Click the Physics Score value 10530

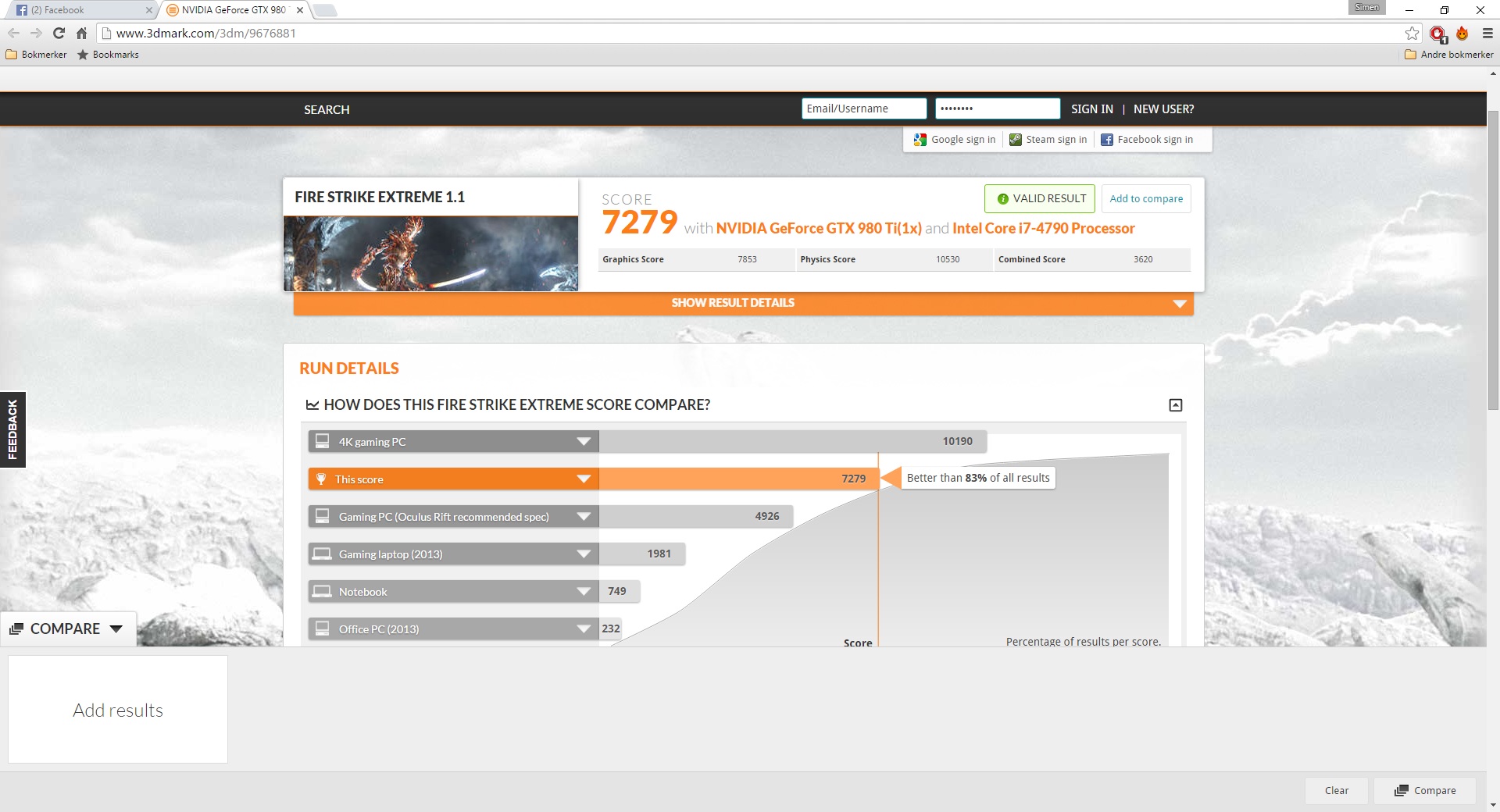tap(948, 259)
